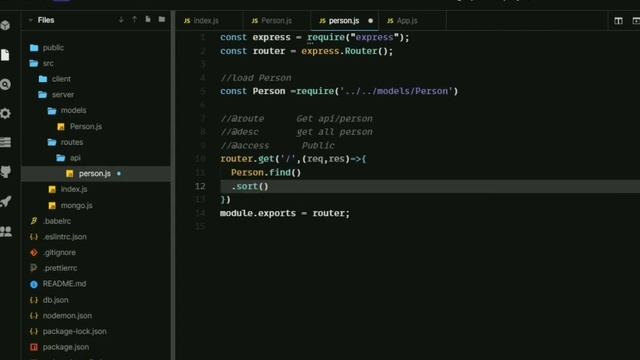The width and height of the screenshot is (640, 360).
Task: Select the person.js editor tab
Action: pos(345,20)
